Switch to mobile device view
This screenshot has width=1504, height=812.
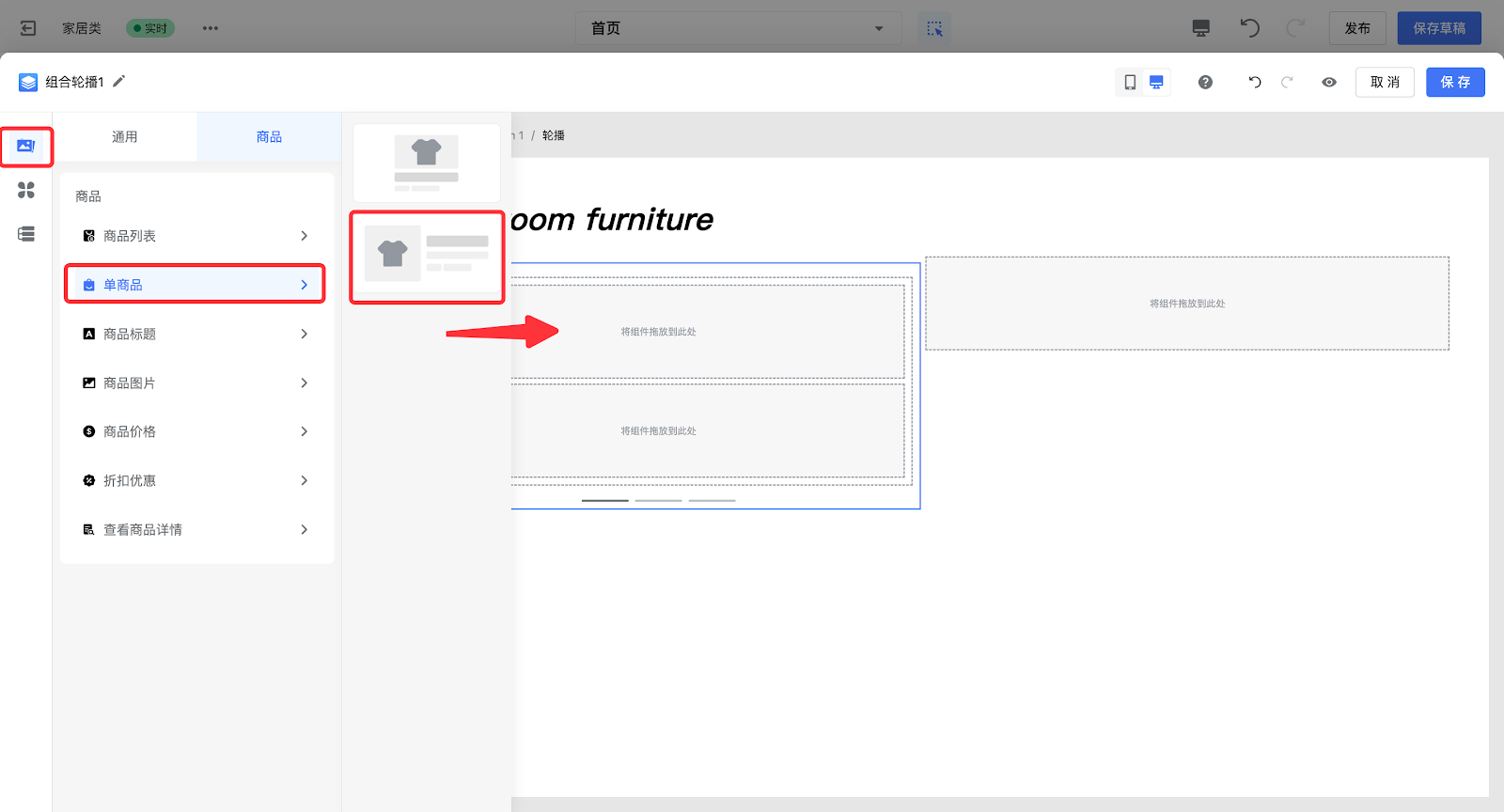tap(1130, 83)
